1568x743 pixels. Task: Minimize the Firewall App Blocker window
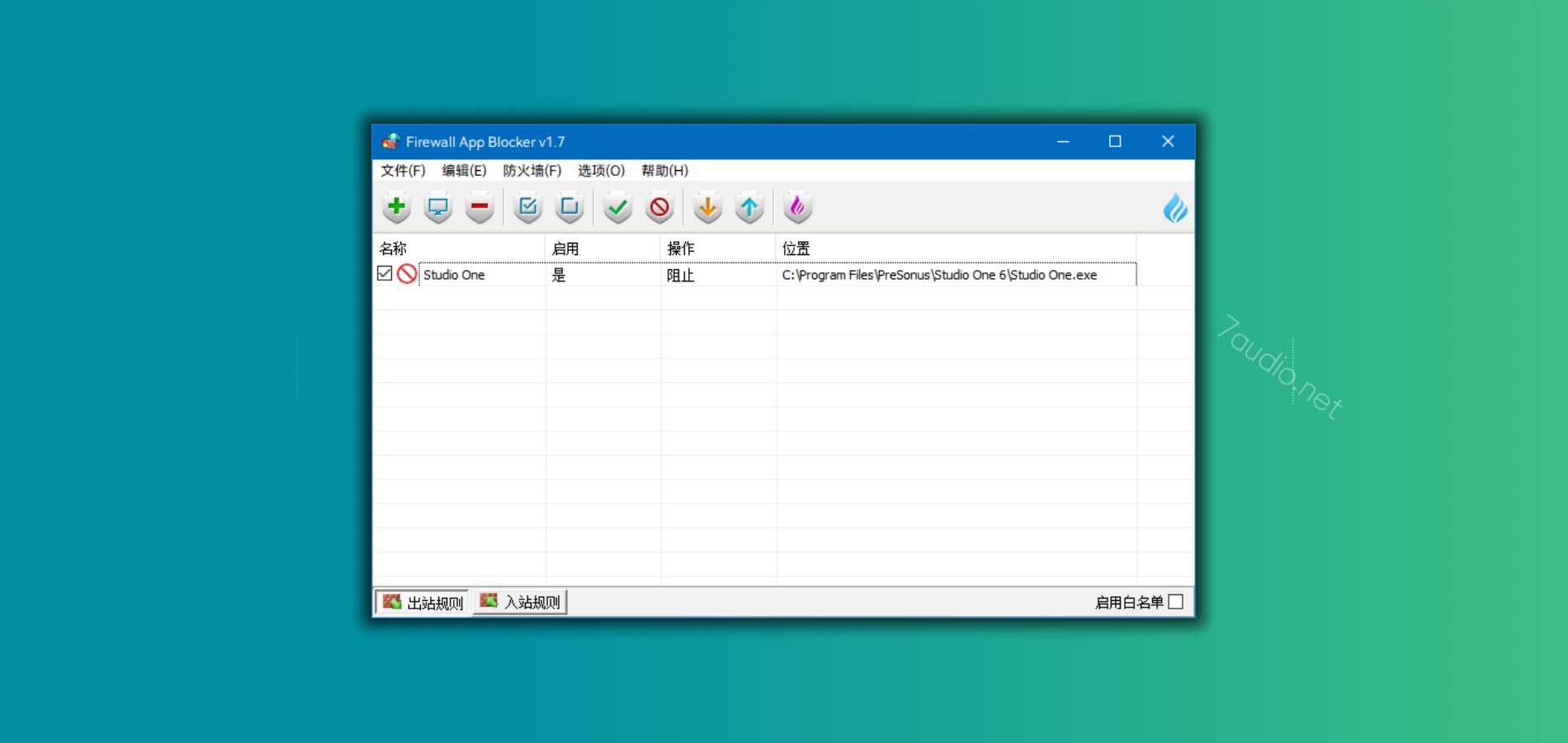click(x=1063, y=141)
